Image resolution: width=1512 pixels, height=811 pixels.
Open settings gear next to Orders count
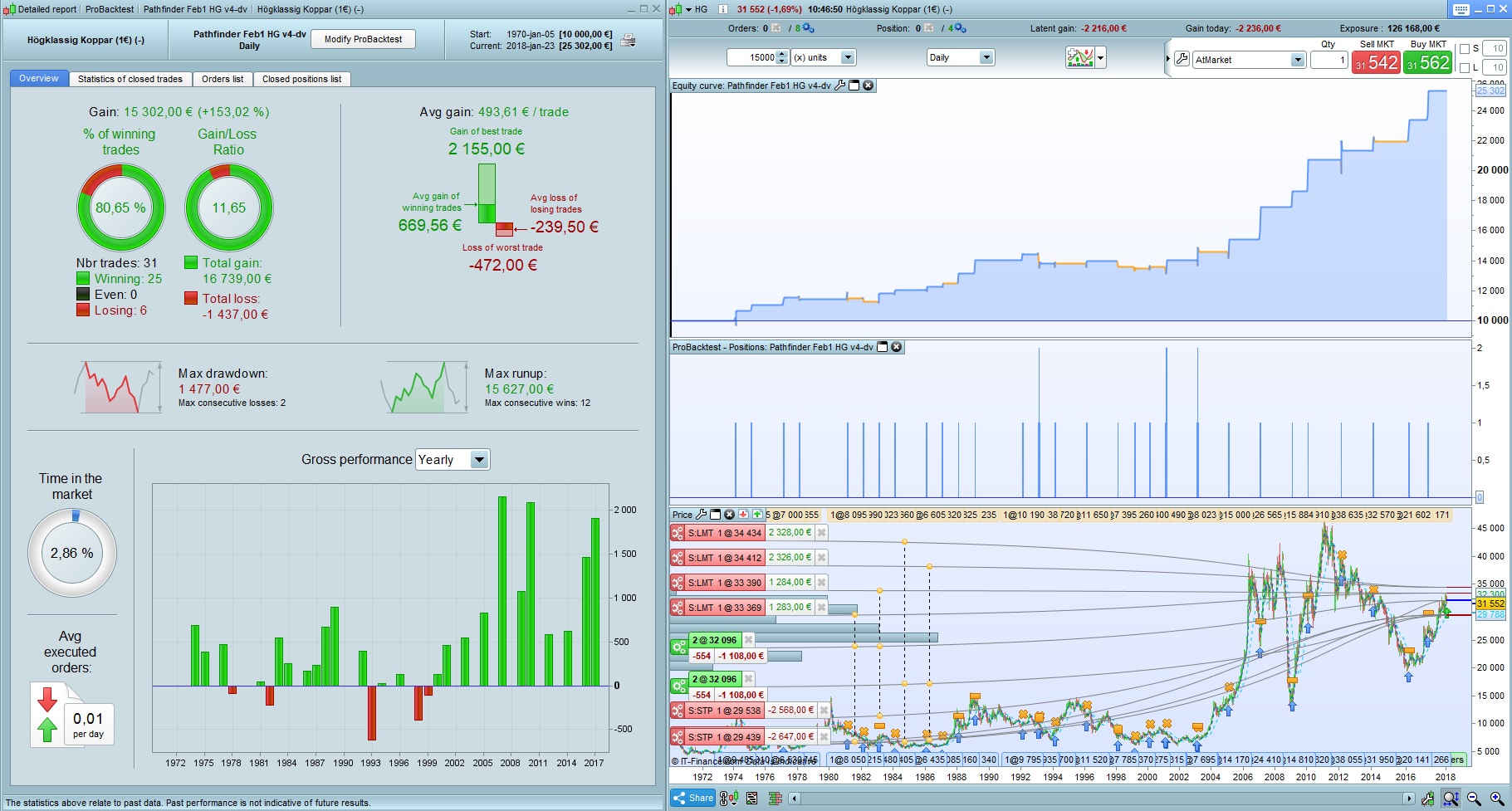[x=808, y=28]
